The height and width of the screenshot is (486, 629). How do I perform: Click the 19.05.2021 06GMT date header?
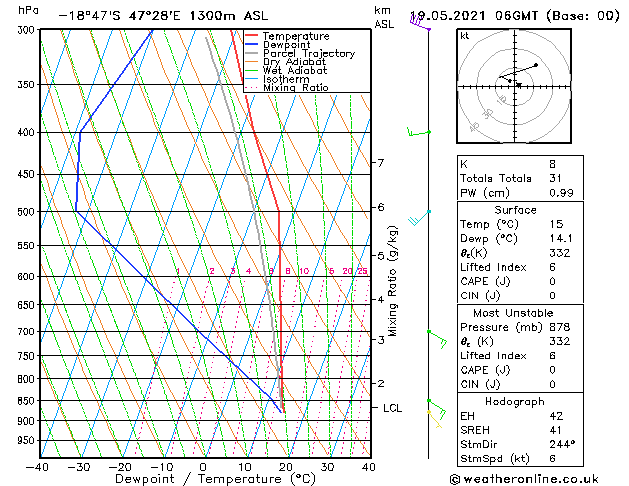(514, 16)
